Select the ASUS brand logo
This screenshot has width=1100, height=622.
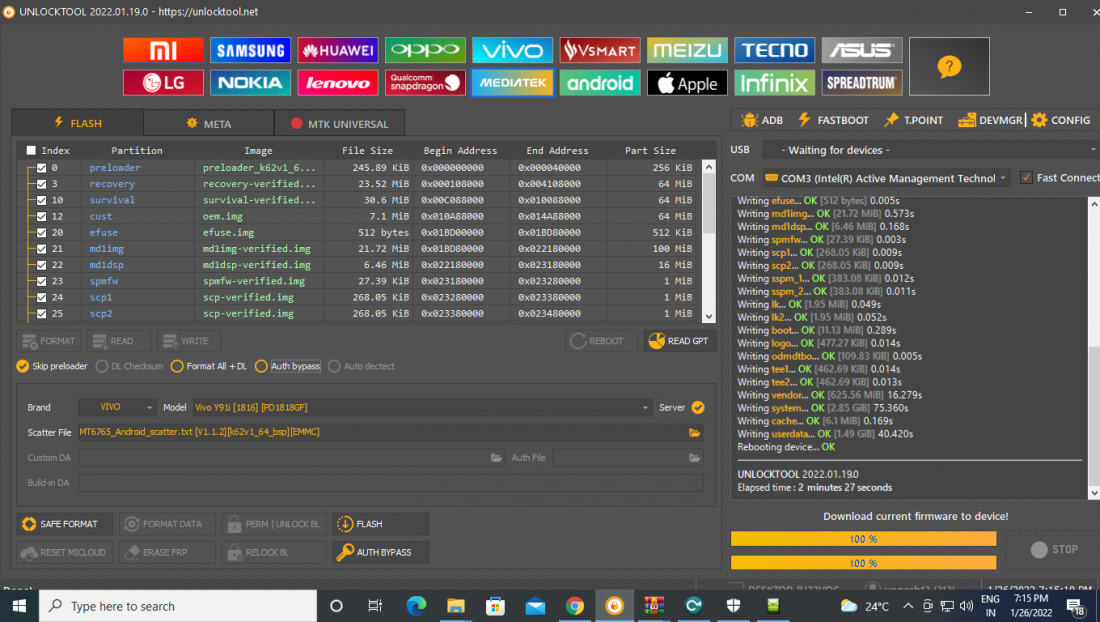(861, 50)
